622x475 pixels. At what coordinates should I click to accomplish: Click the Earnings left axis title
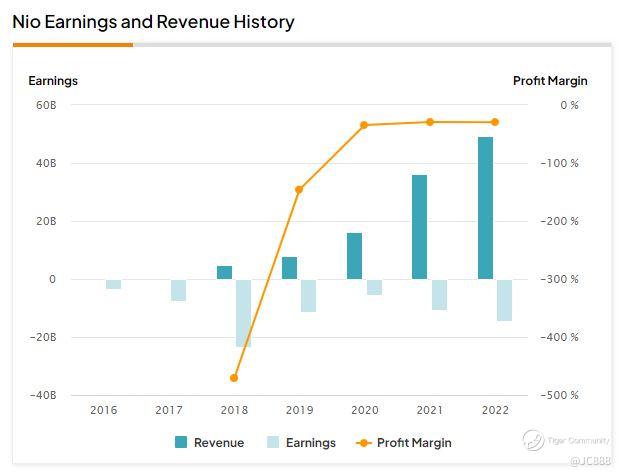tap(53, 81)
